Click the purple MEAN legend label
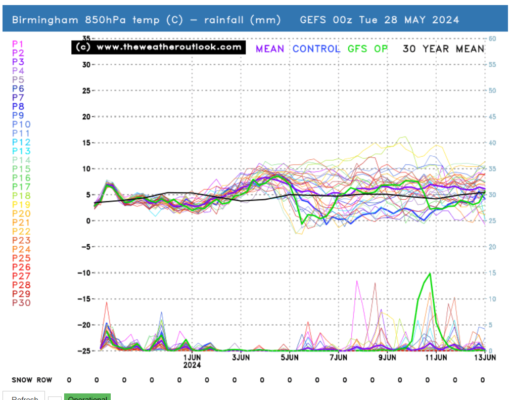This screenshot has width=511, height=400. [270, 49]
